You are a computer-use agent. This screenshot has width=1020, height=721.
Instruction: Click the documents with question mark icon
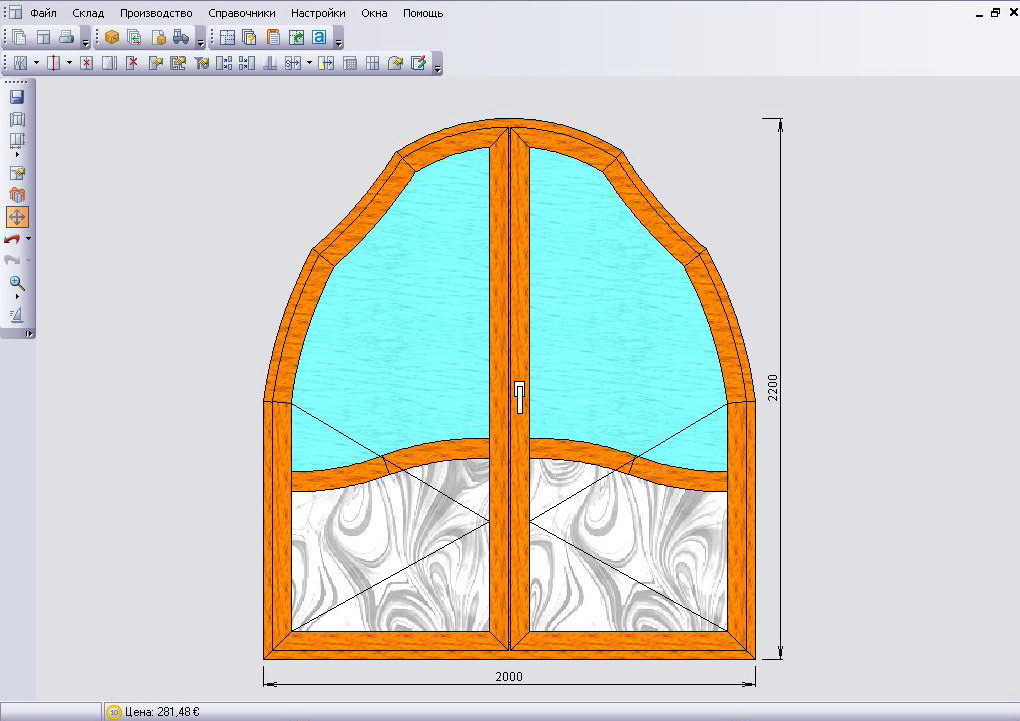tap(250, 37)
